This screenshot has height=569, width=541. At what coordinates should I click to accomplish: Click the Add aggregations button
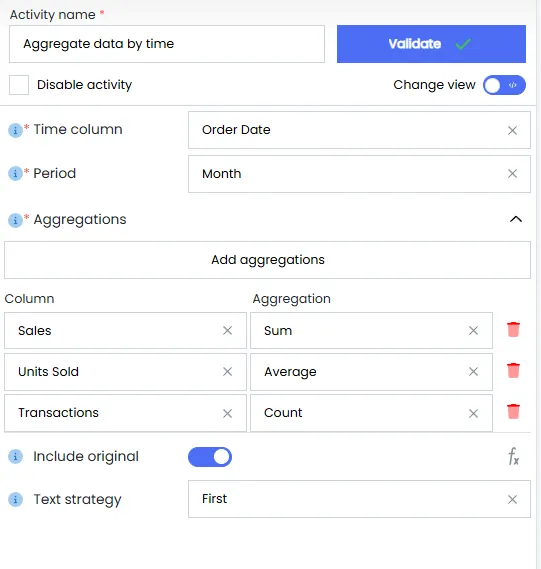(x=267, y=260)
